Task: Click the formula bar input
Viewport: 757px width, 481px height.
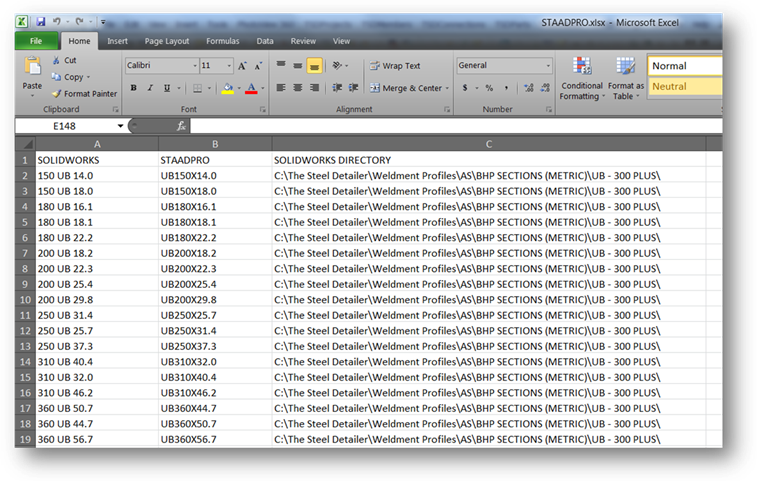Action: pyautogui.click(x=456, y=126)
